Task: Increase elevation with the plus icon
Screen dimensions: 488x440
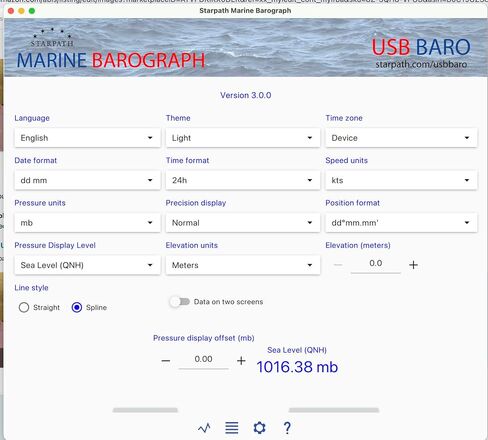Action: click(413, 265)
